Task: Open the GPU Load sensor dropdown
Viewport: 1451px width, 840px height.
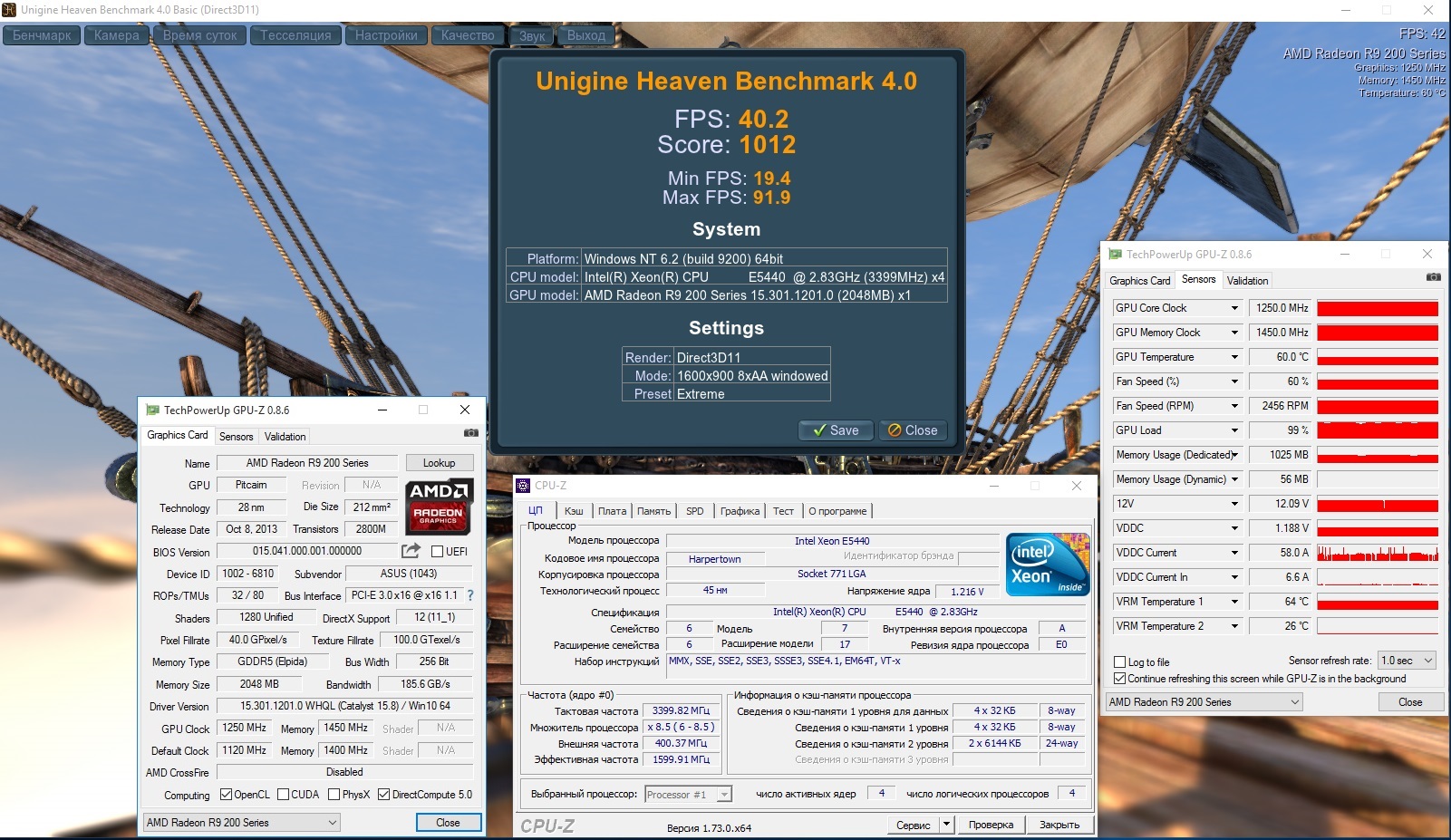Action: point(1234,430)
